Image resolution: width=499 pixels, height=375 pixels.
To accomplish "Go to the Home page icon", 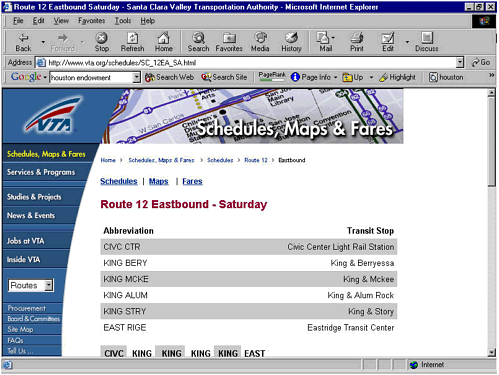I will (x=163, y=42).
